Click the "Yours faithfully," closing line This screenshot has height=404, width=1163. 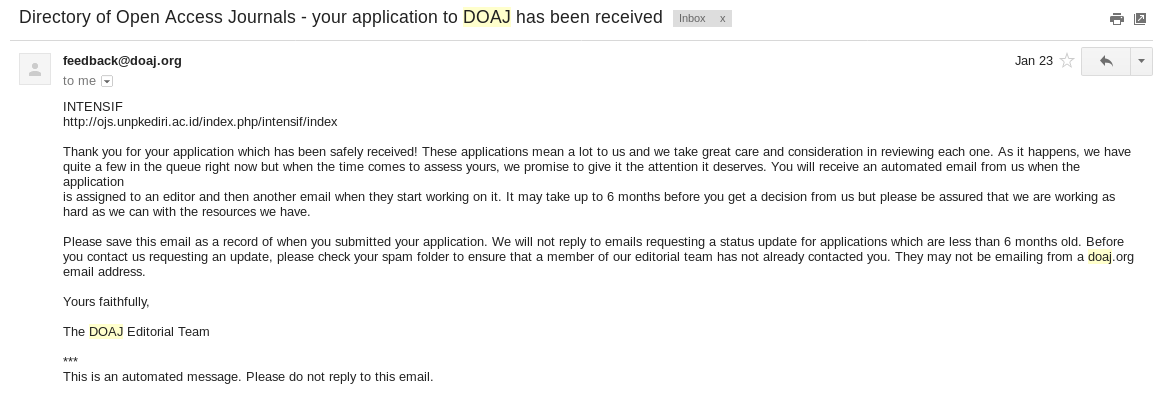pos(106,302)
